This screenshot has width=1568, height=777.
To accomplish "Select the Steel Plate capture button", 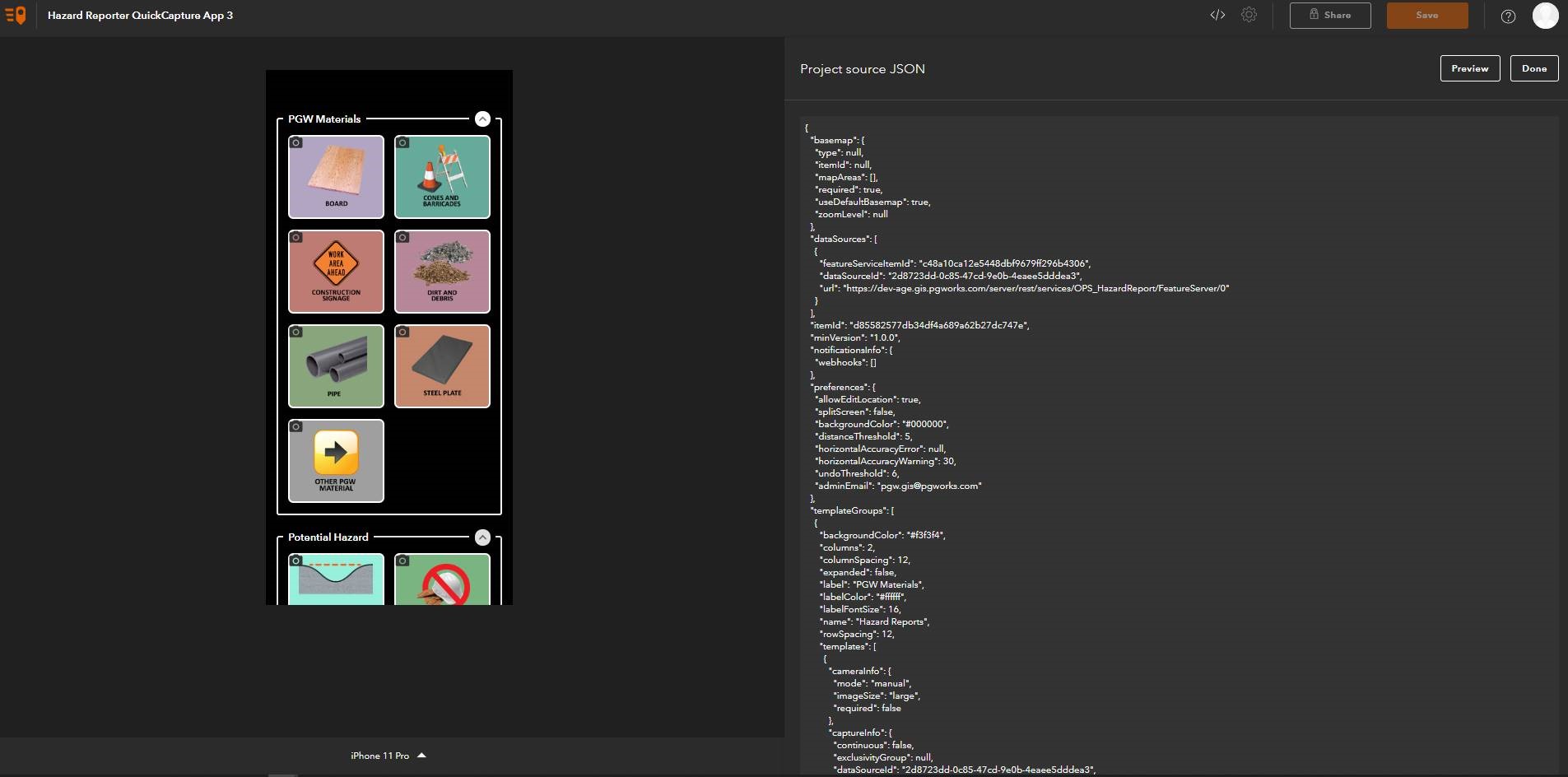I will (442, 366).
